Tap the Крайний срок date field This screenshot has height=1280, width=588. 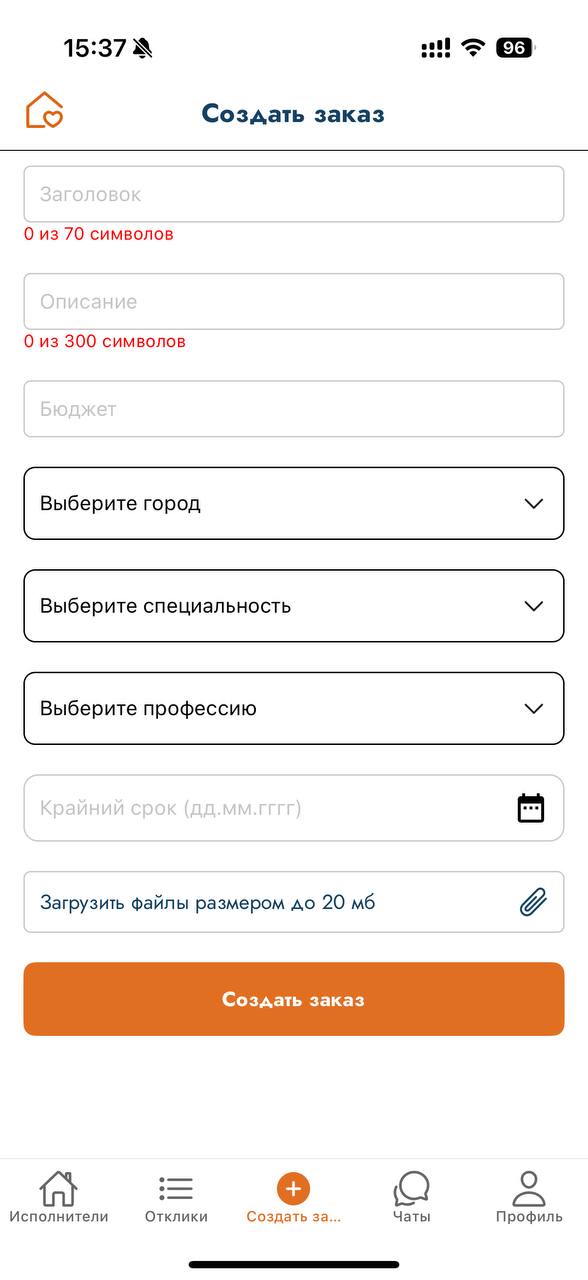coord(294,808)
